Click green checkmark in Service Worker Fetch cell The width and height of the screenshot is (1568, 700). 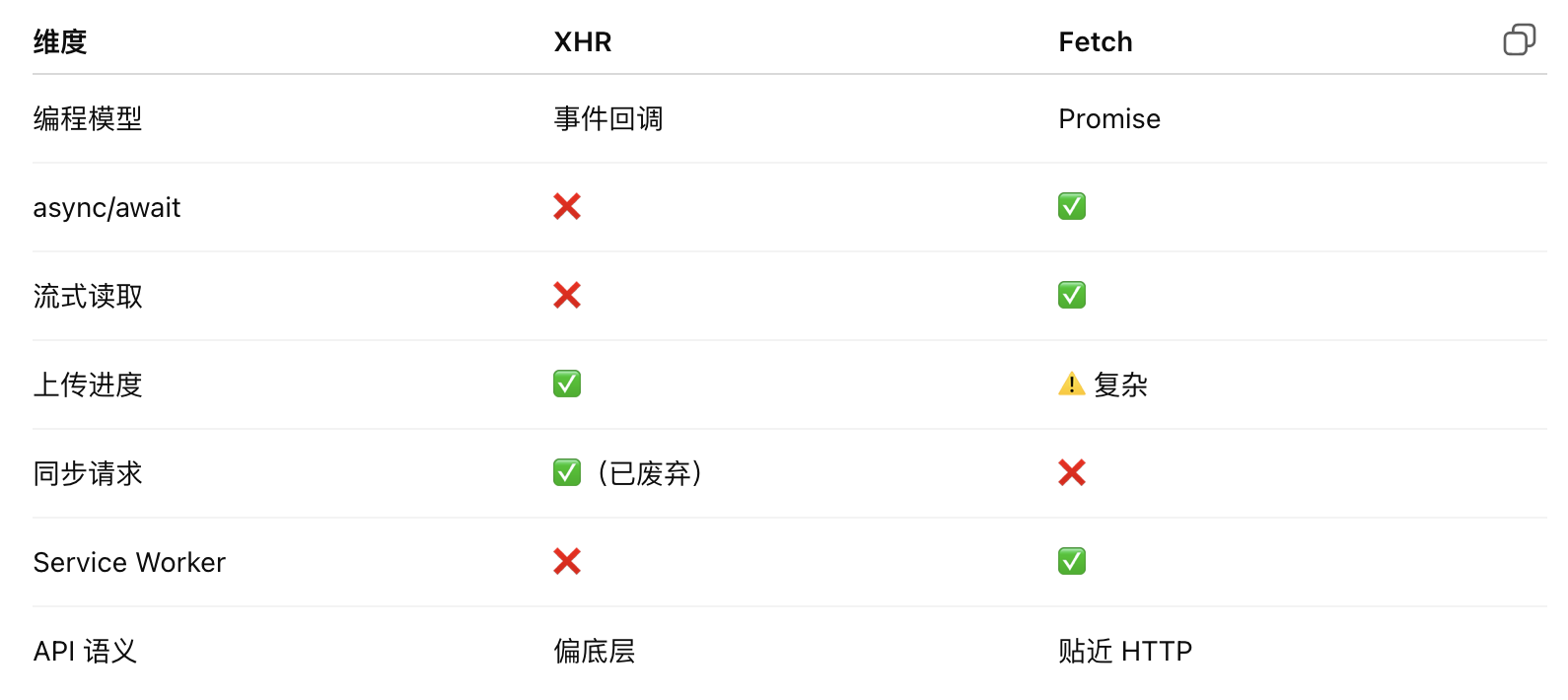point(1072,561)
